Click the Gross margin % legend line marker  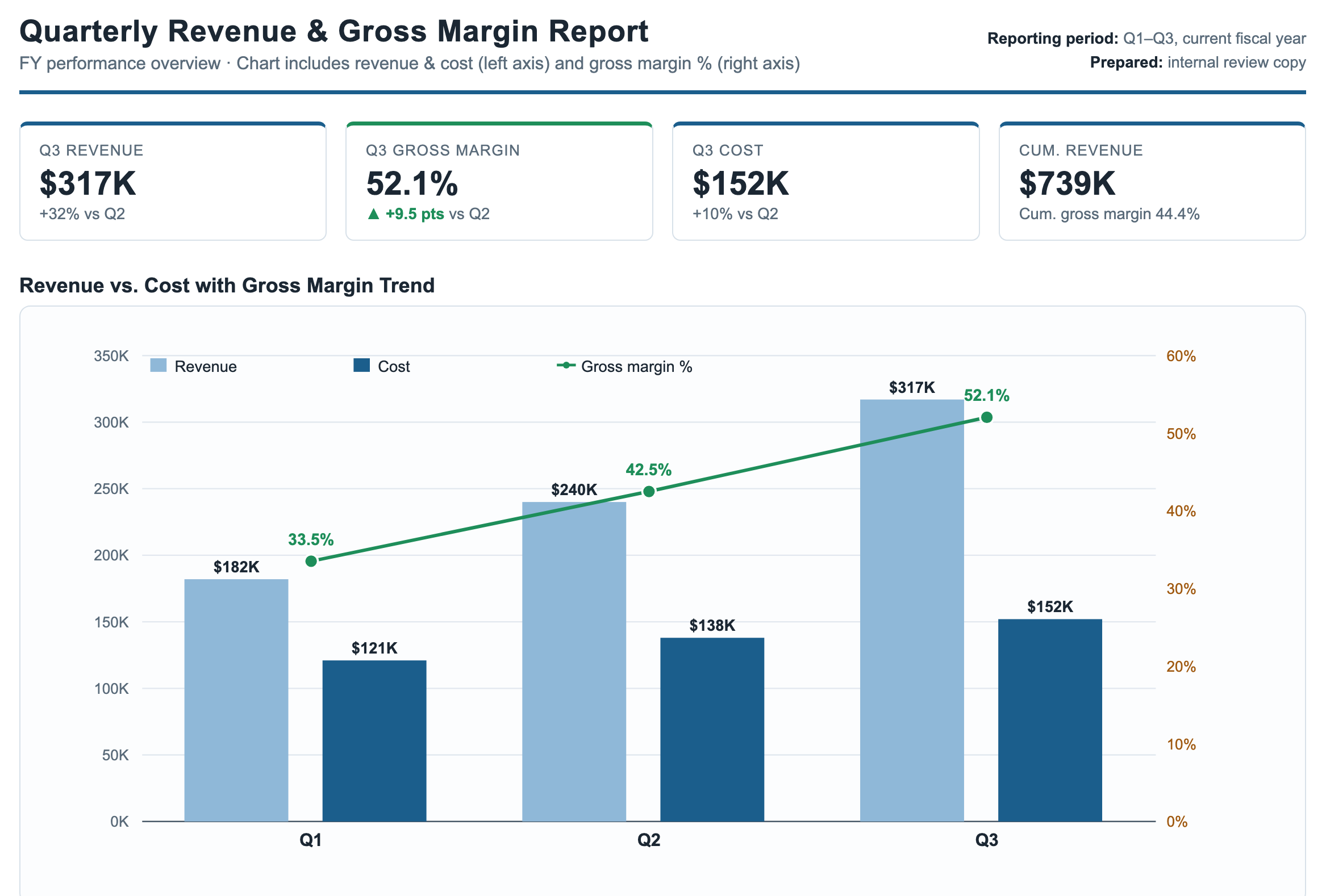point(566,366)
